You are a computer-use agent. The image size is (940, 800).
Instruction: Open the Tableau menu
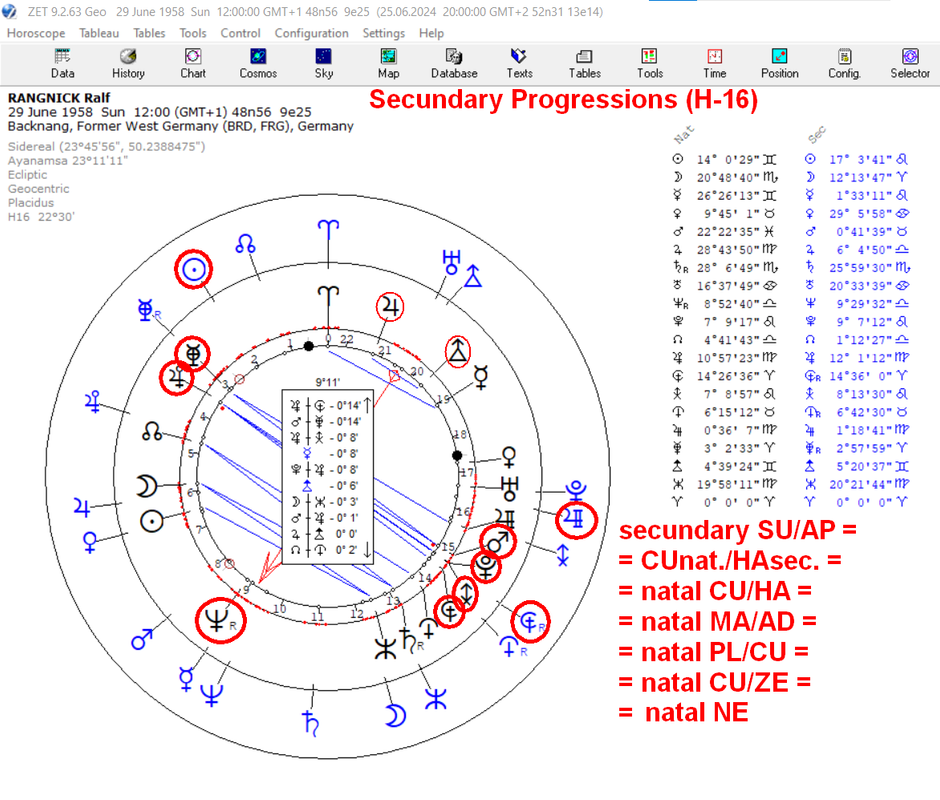pos(99,33)
